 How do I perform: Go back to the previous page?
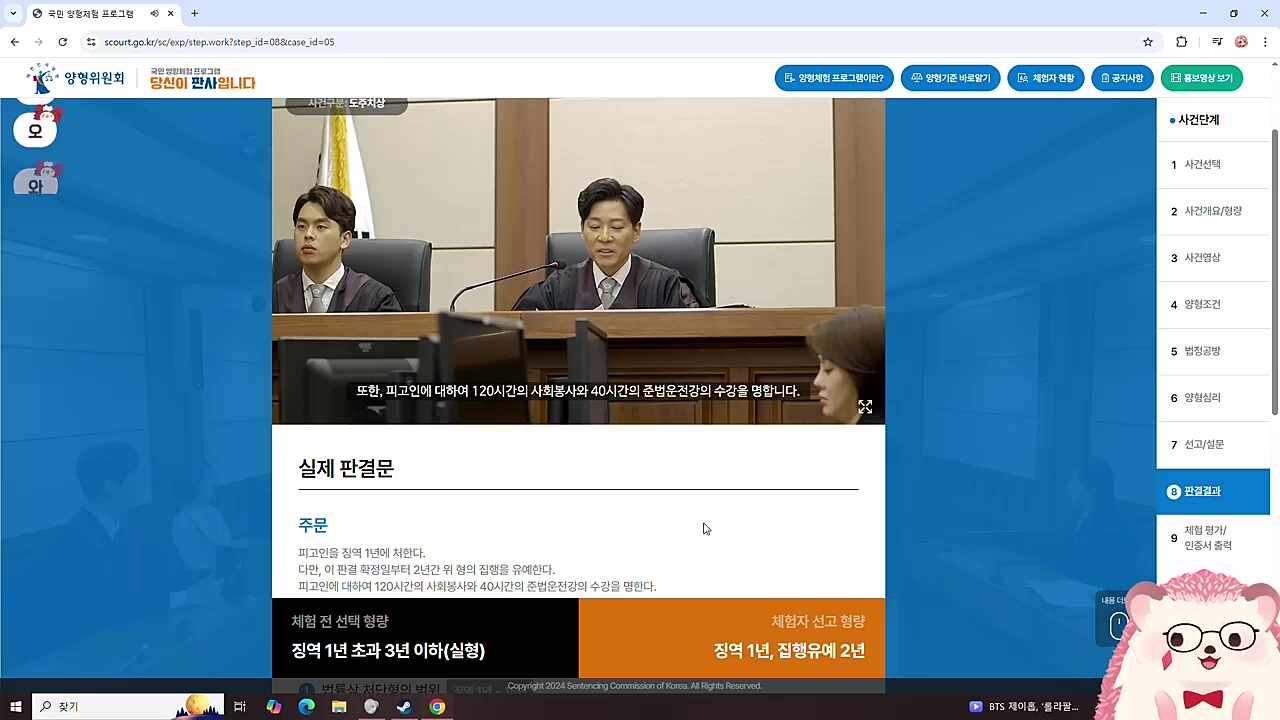pyautogui.click(x=14, y=42)
